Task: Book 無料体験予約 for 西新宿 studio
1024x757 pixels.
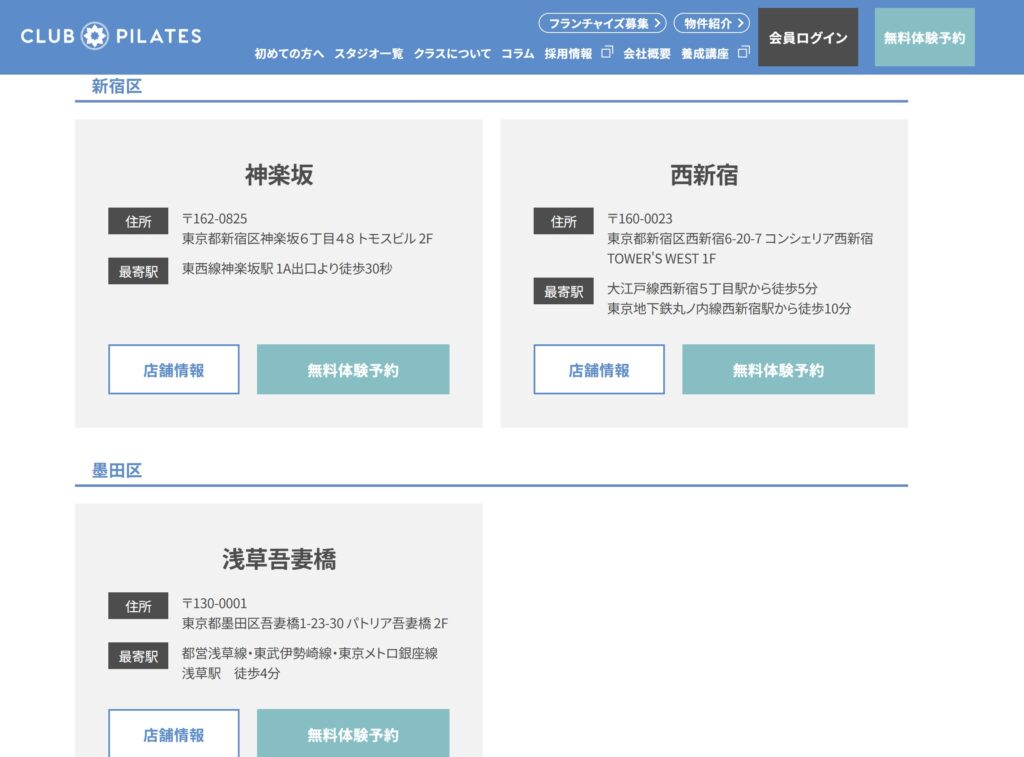Action: tap(778, 370)
